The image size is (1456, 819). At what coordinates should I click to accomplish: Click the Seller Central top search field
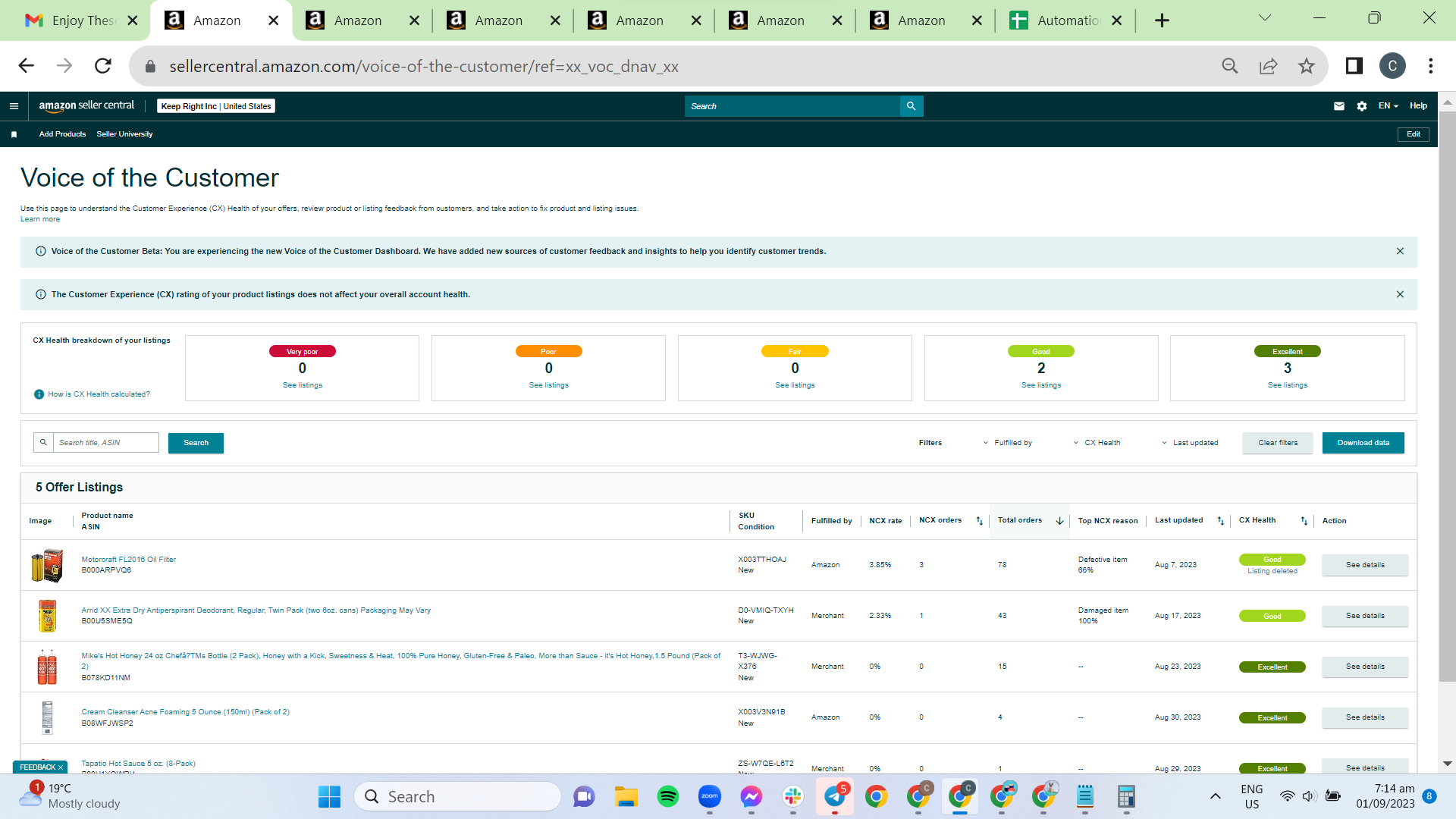(x=792, y=106)
